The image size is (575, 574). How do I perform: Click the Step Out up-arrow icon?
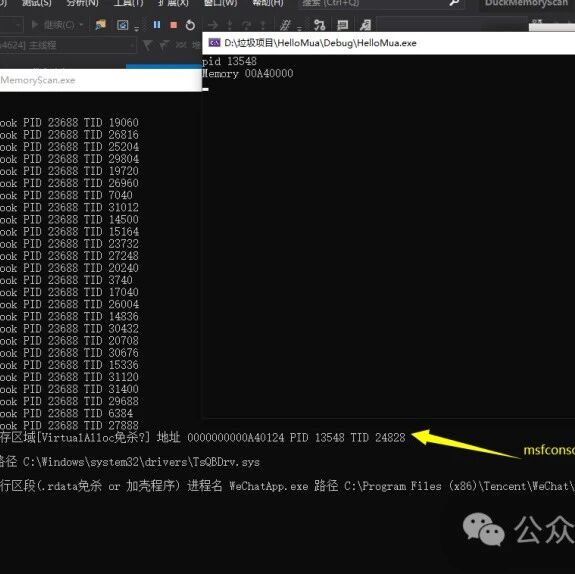point(263,25)
